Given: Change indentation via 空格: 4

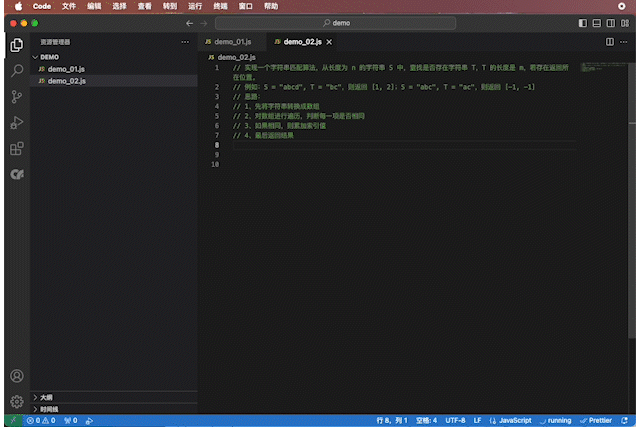Looking at the screenshot, I should pyautogui.click(x=426, y=420).
